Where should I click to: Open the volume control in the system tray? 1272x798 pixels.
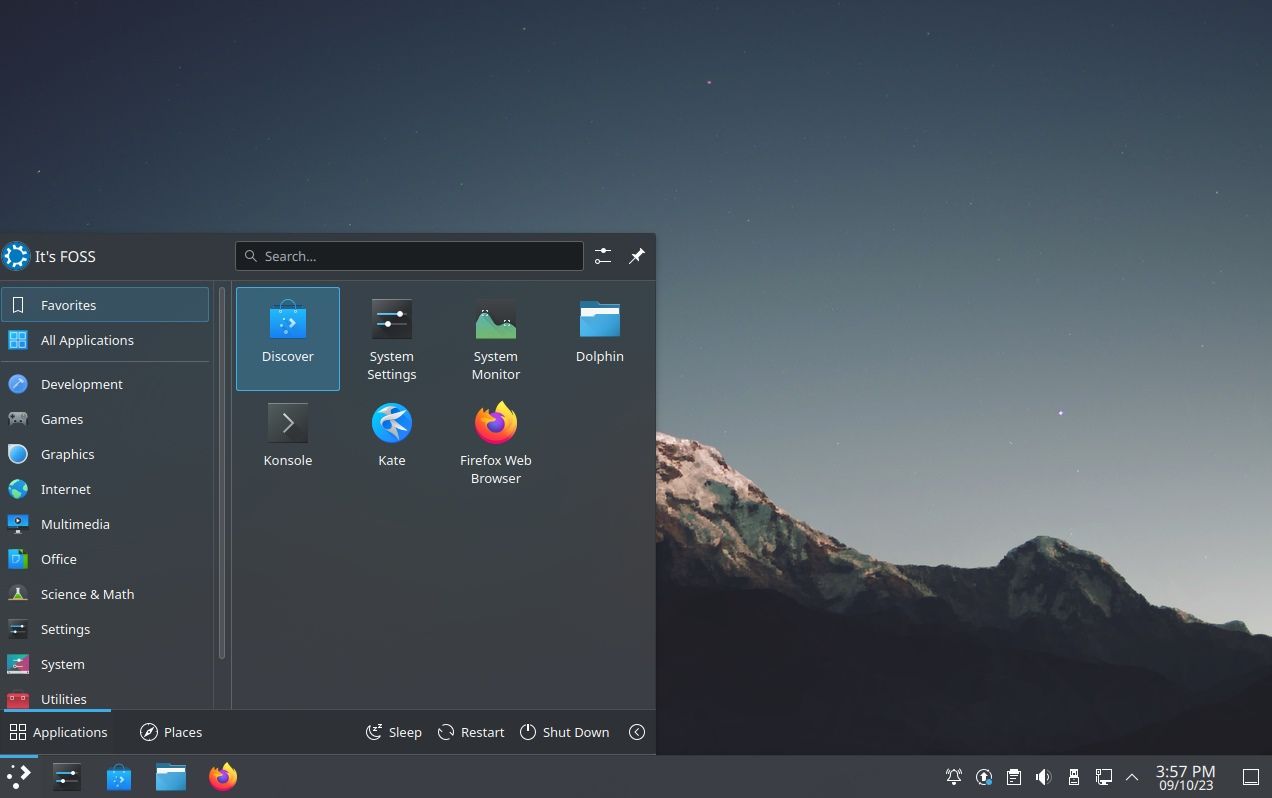coord(1043,776)
